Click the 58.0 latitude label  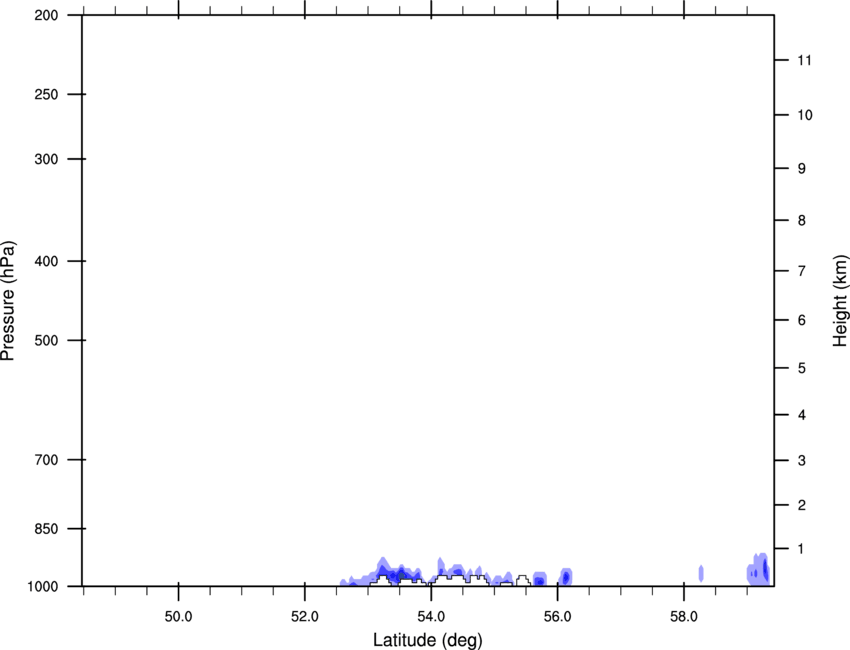pyautogui.click(x=684, y=617)
